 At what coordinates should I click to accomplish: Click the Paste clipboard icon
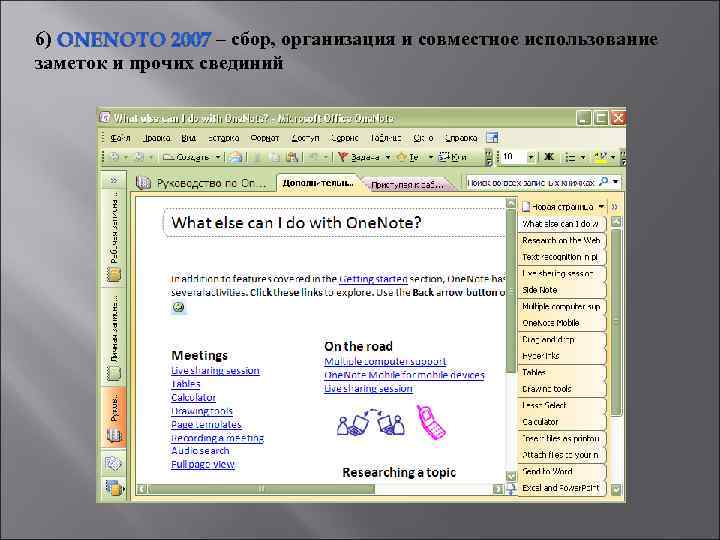click(292, 157)
